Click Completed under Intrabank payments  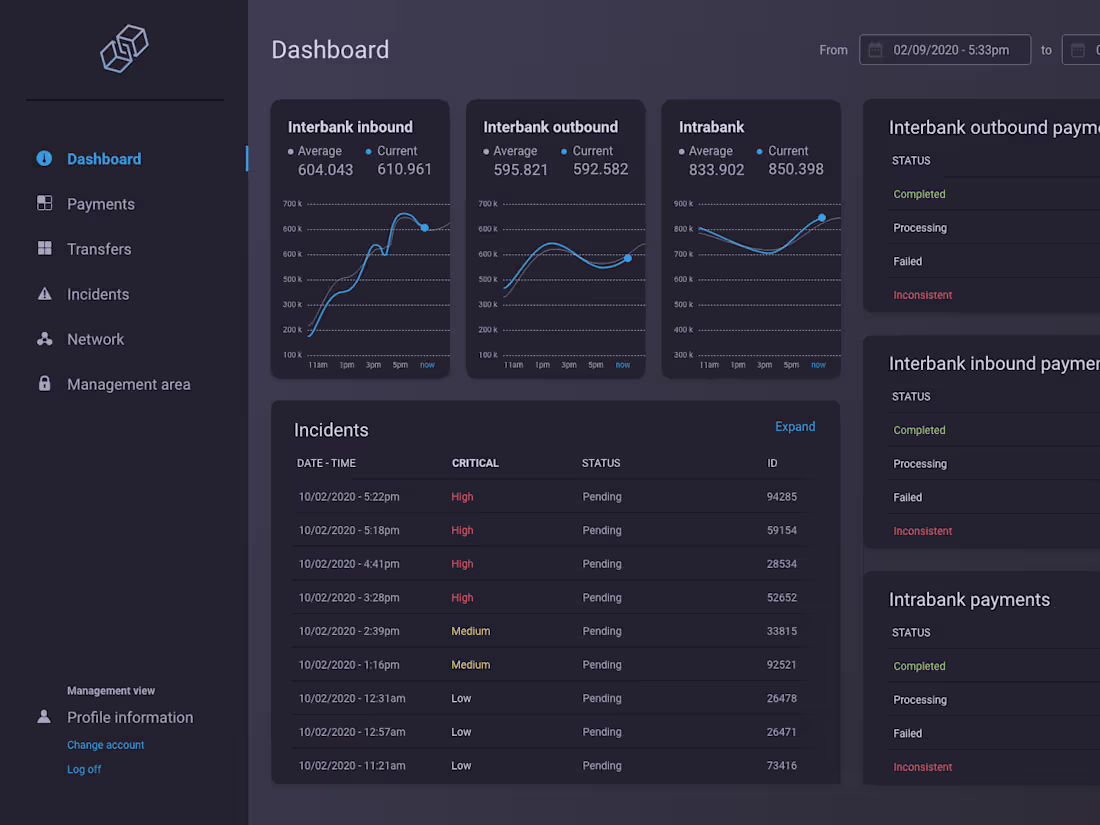click(919, 666)
